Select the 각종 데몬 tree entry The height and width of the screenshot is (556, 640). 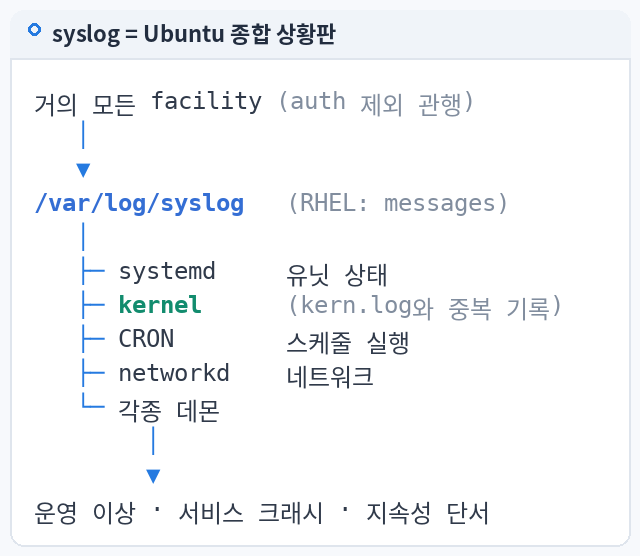(169, 411)
